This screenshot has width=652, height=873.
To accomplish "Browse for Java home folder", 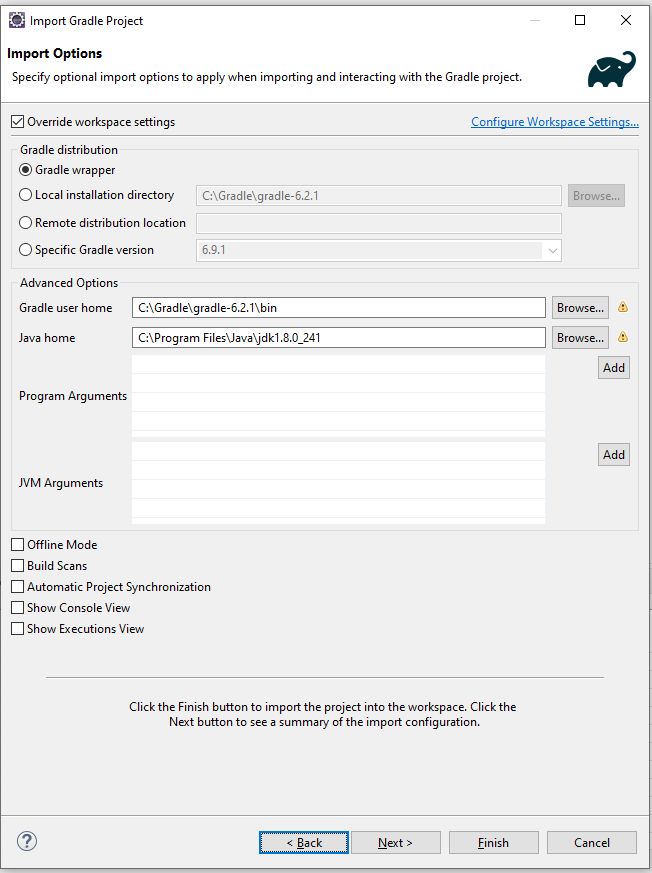I will point(580,338).
